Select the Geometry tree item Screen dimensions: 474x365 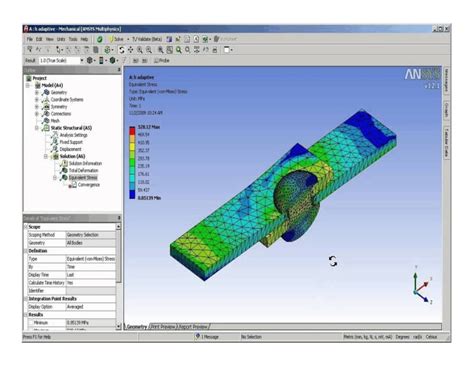tap(59, 92)
